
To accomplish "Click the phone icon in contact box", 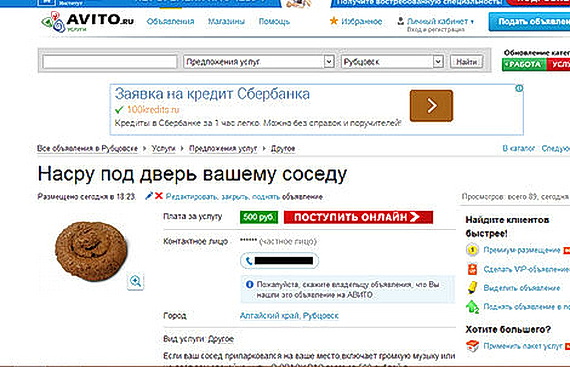I will (249, 261).
